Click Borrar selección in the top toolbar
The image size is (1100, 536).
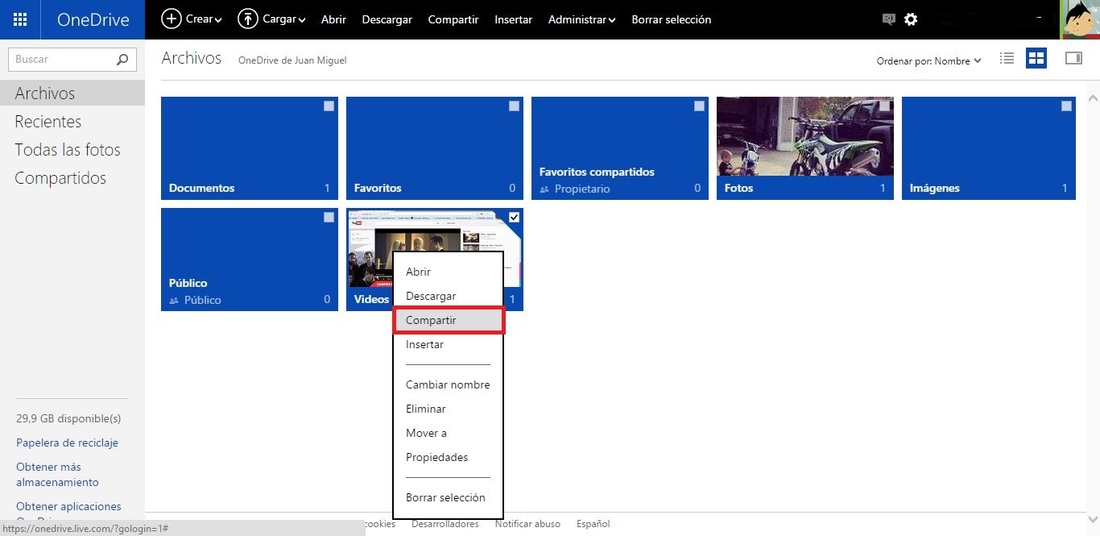pyautogui.click(x=671, y=20)
